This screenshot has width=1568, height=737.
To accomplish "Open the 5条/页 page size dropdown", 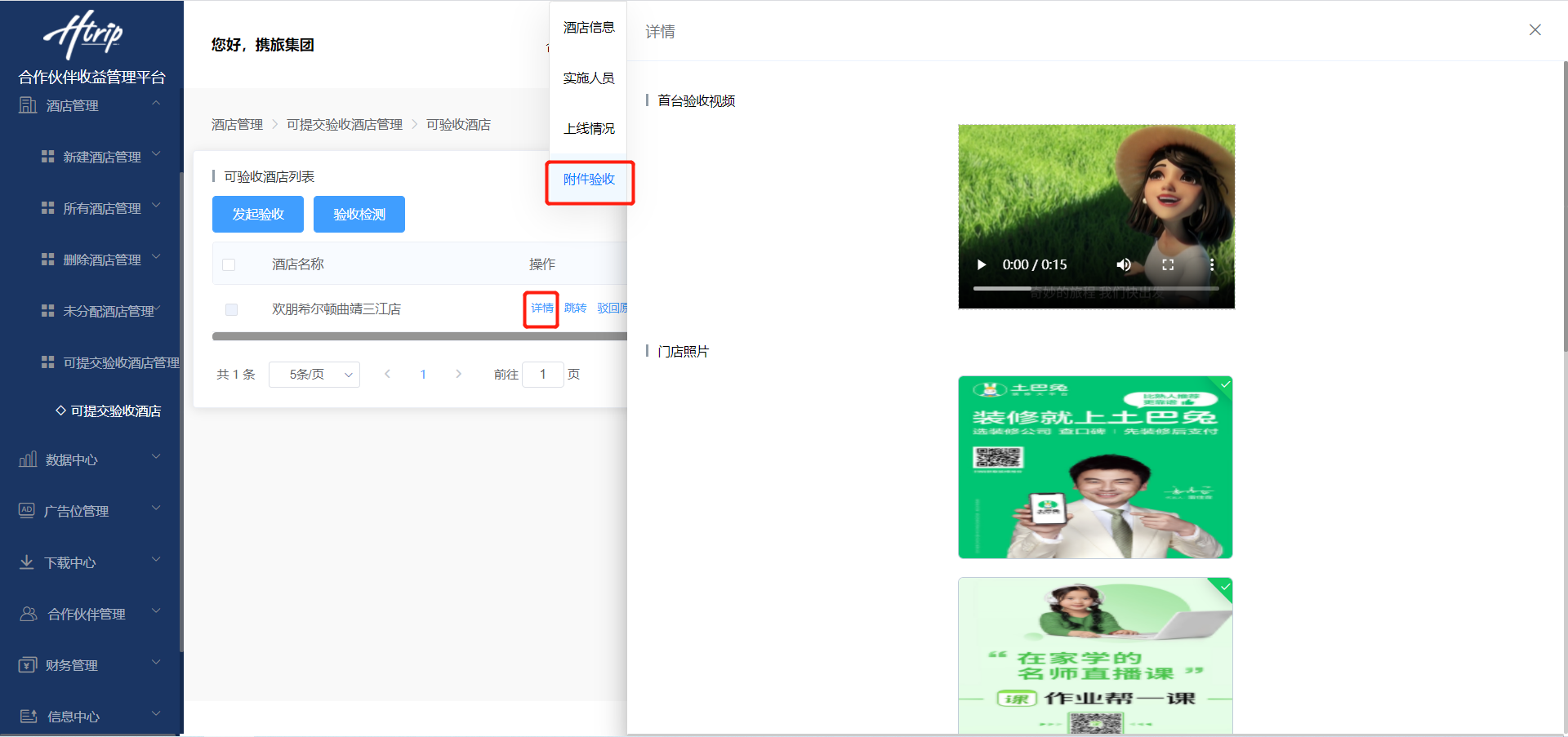I will (314, 374).
